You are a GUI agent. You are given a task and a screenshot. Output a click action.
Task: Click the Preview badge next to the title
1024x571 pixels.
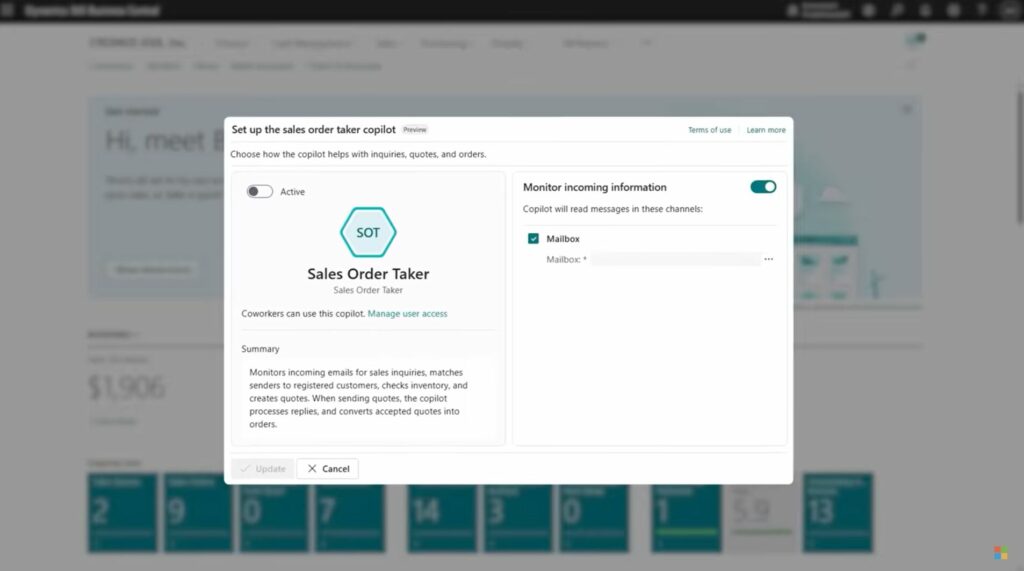point(415,129)
